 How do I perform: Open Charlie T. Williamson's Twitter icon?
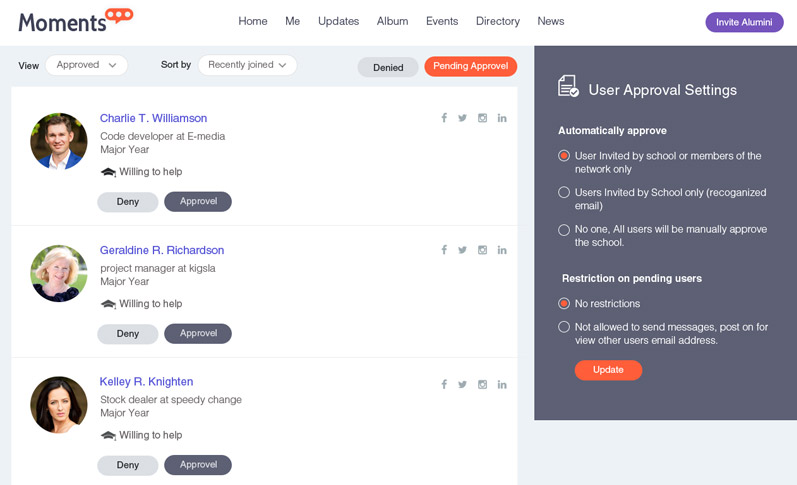coord(462,118)
